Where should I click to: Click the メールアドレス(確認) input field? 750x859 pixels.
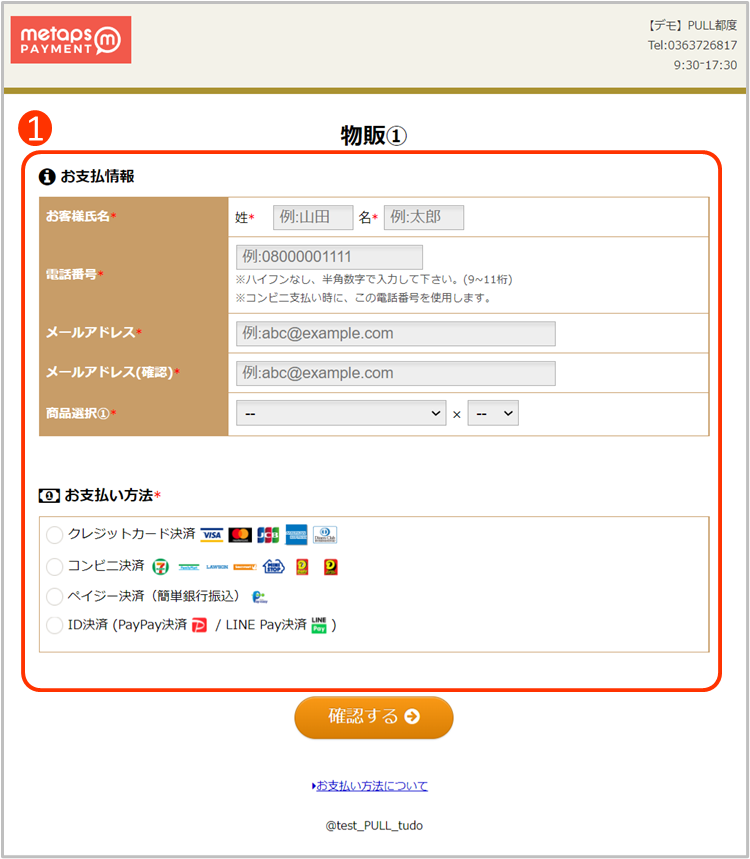click(396, 373)
